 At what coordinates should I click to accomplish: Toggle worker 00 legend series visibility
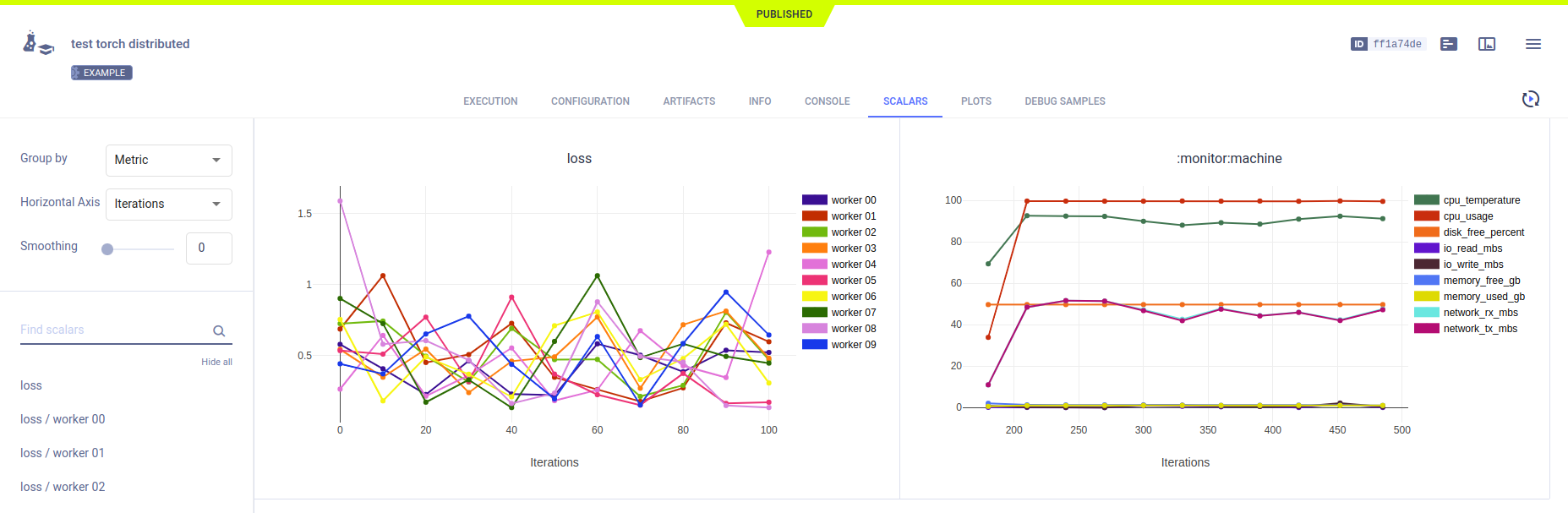pos(839,200)
